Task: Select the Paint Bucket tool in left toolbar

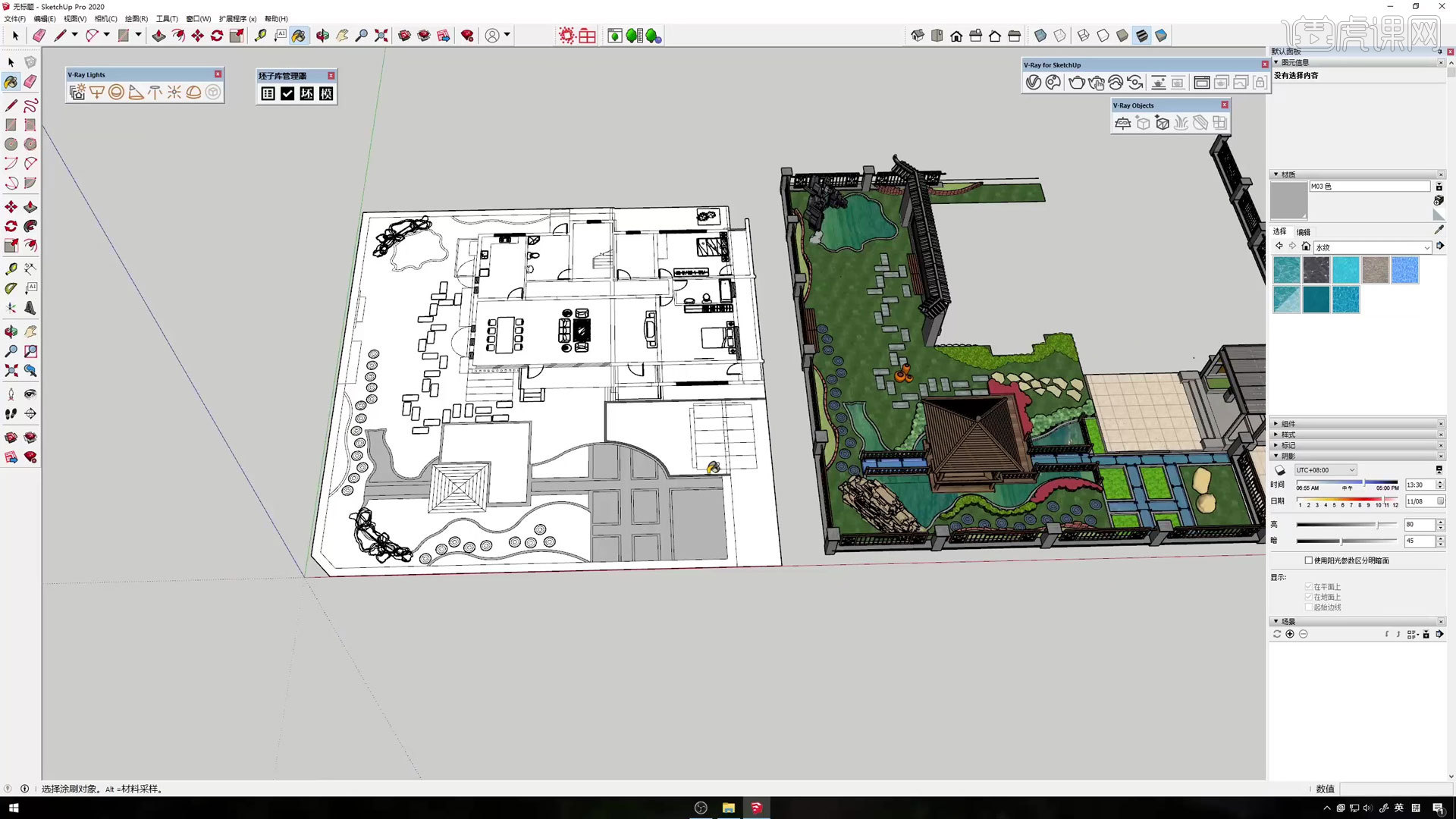Action: 11,81
